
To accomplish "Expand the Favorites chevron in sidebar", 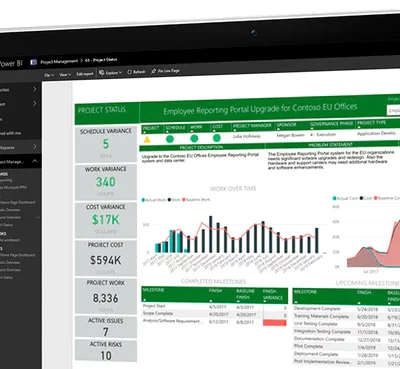I will coord(35,89).
